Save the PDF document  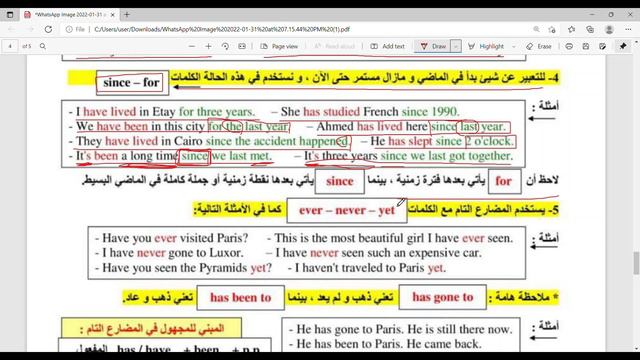(586, 47)
